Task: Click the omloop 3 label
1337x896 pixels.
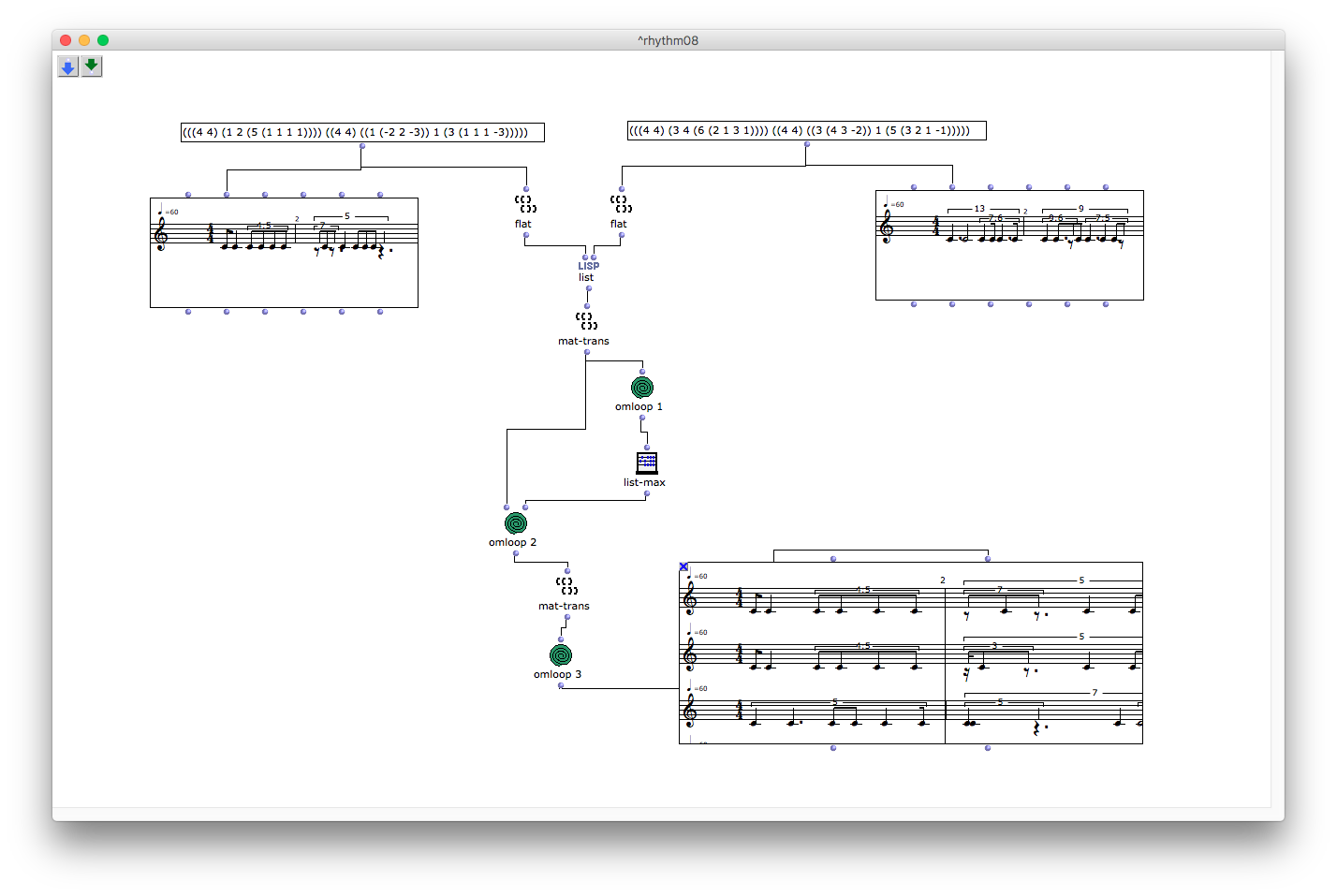Action: click(x=557, y=674)
